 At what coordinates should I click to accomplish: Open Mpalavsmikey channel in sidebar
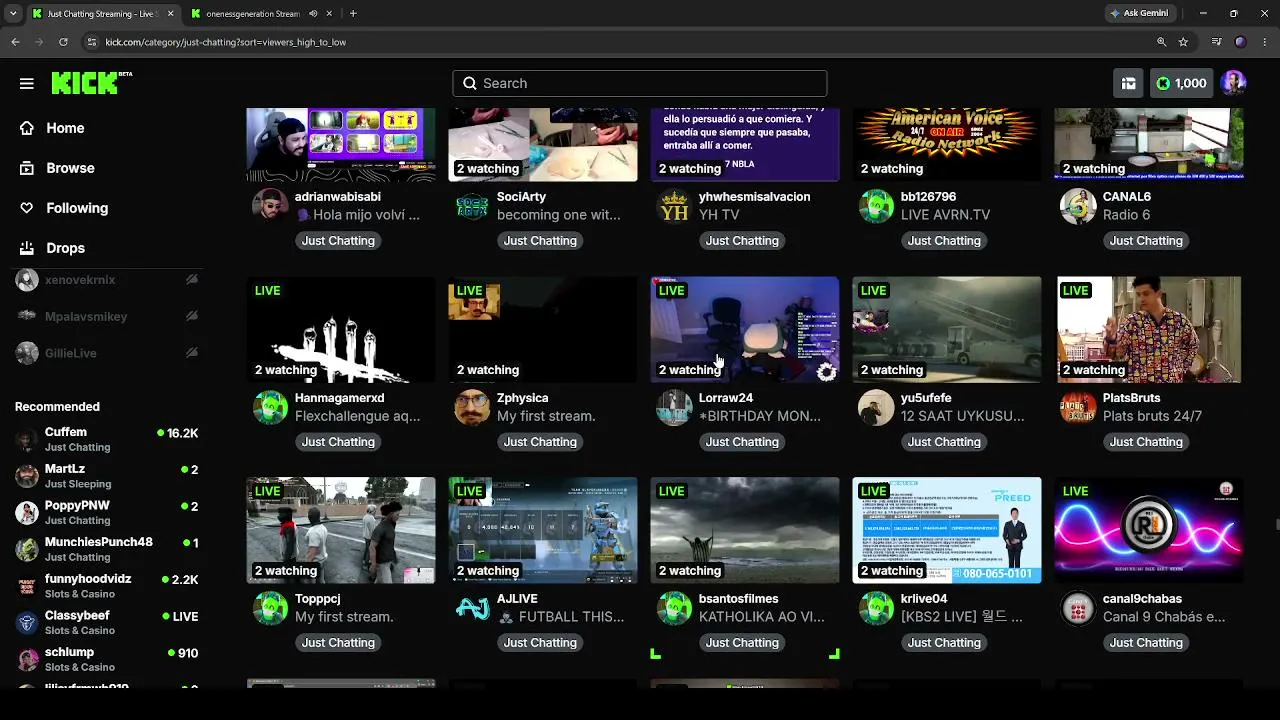107,316
